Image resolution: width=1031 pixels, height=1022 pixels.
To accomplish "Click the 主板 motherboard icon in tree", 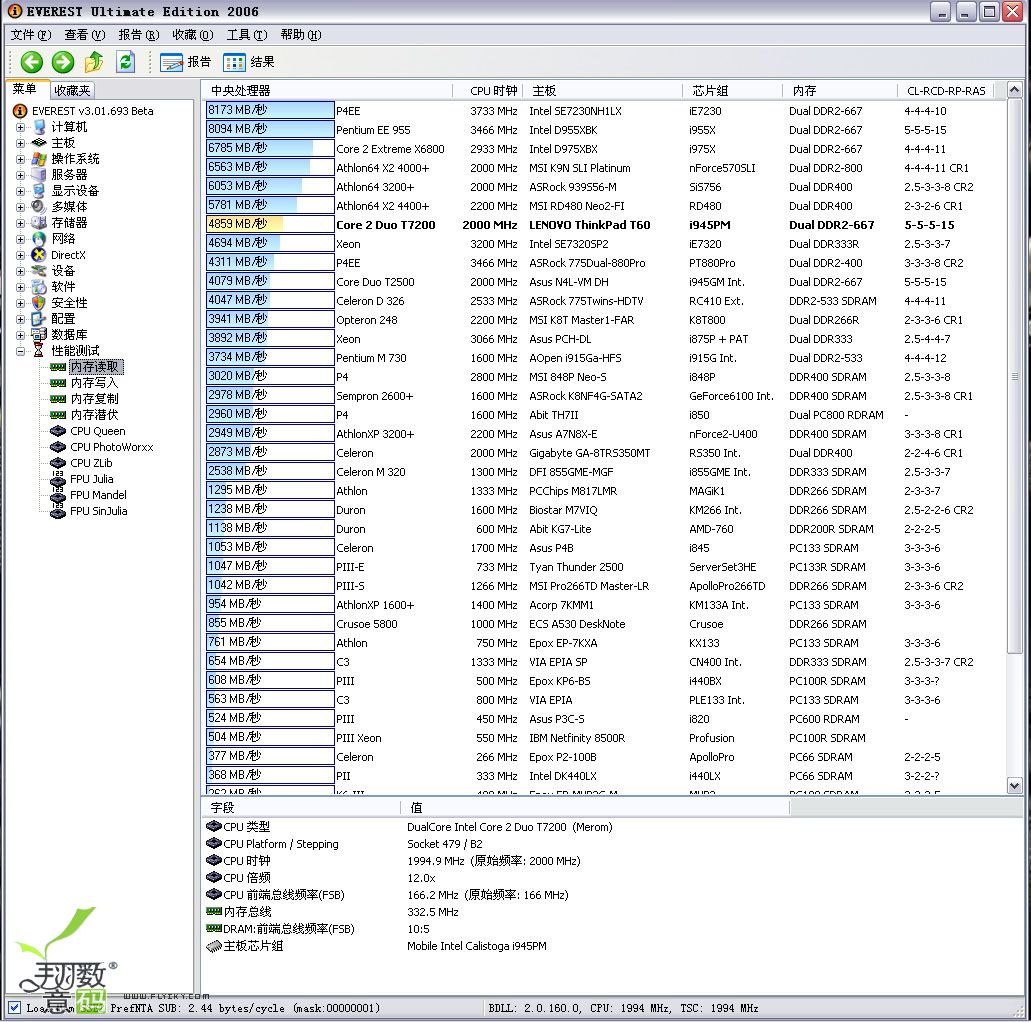I will tap(39, 143).
